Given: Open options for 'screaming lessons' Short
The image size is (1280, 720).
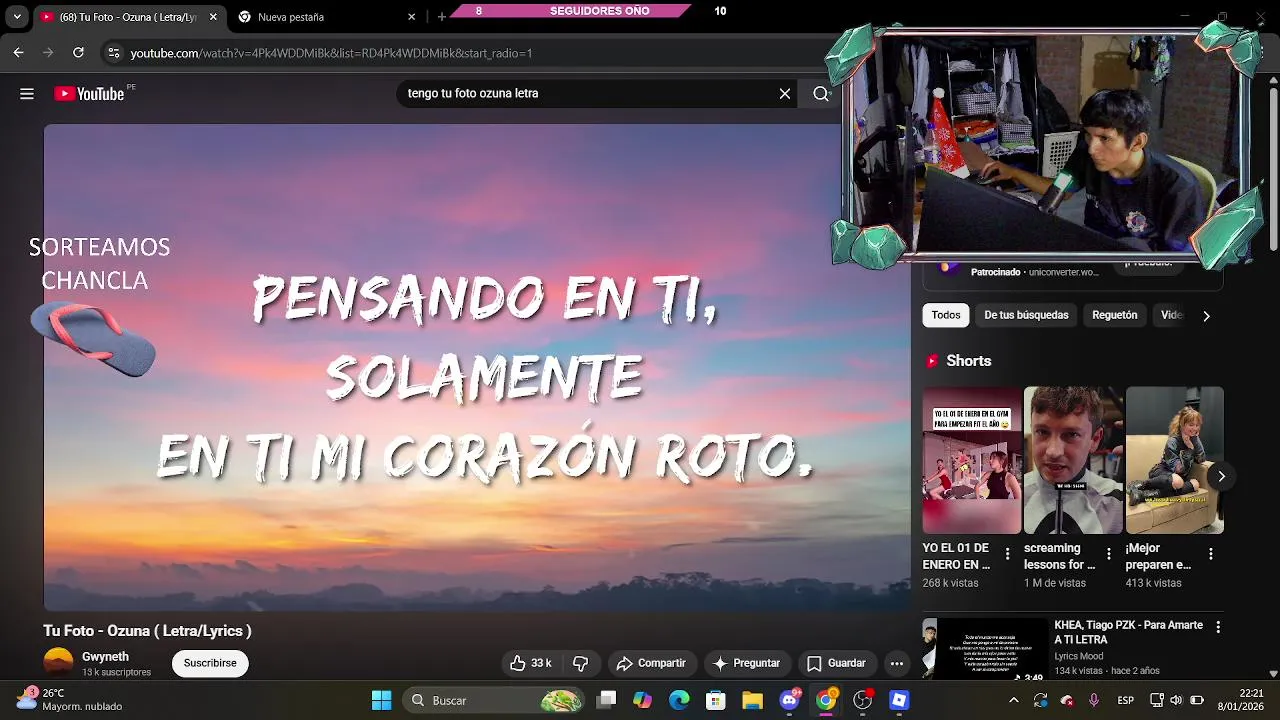Looking at the screenshot, I should [x=1108, y=554].
